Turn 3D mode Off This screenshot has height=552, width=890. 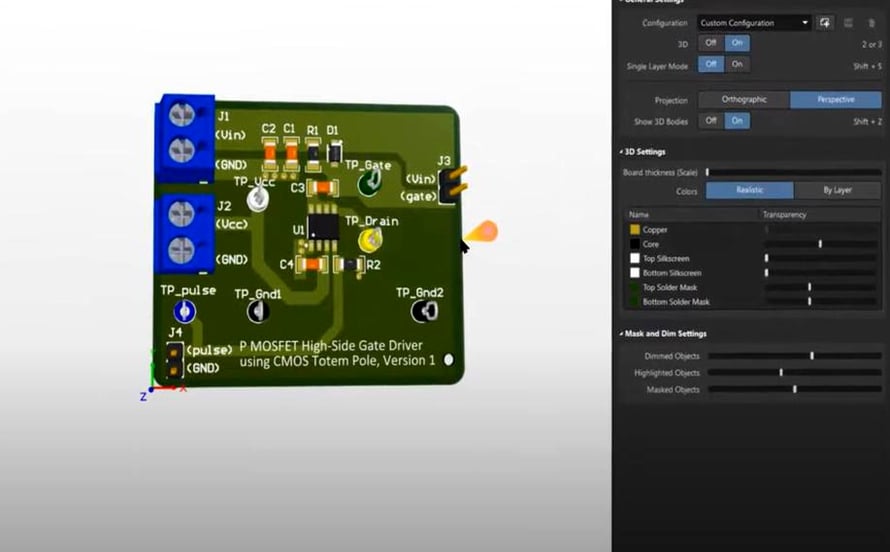point(711,43)
